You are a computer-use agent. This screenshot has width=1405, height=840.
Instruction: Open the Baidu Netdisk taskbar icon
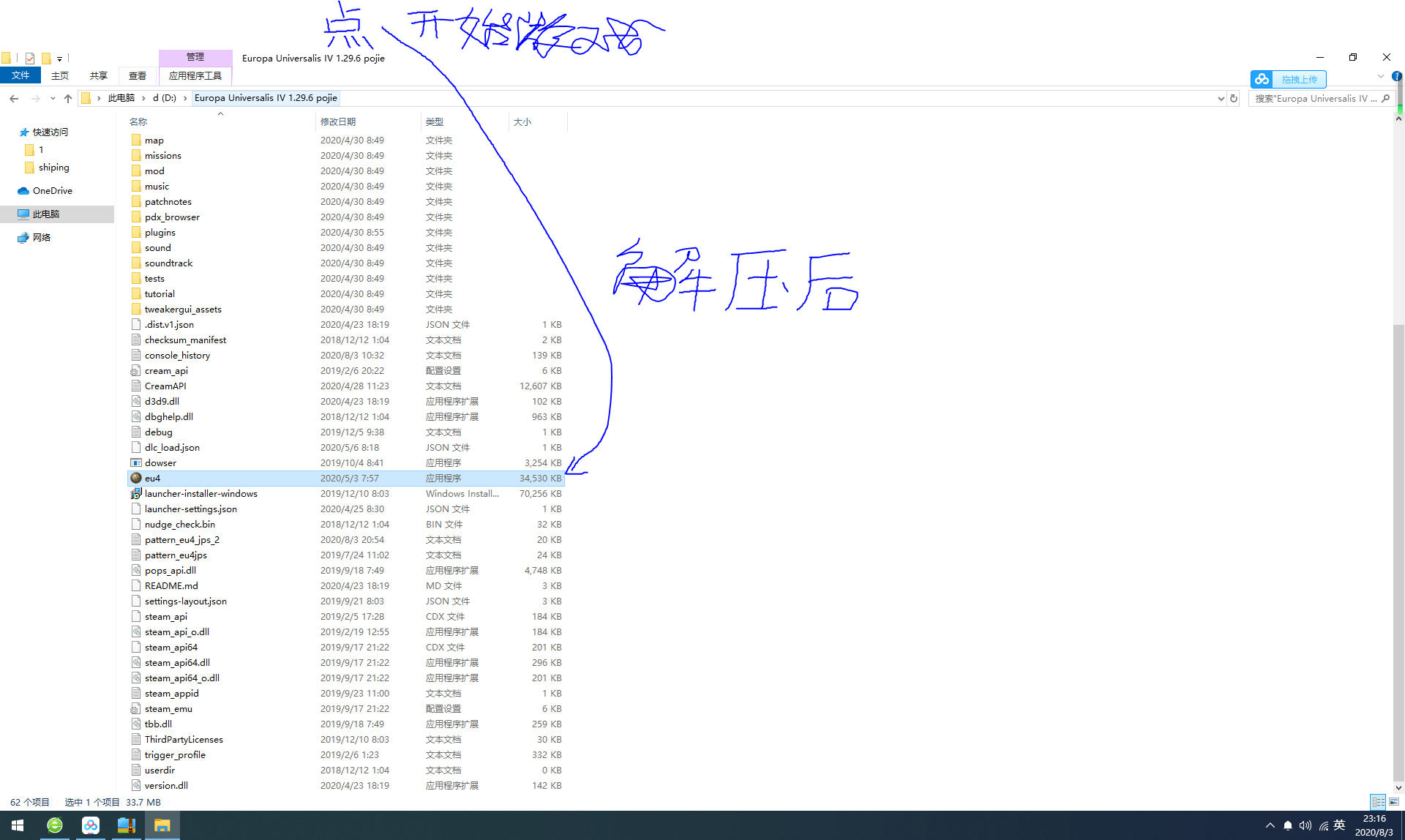[91, 825]
